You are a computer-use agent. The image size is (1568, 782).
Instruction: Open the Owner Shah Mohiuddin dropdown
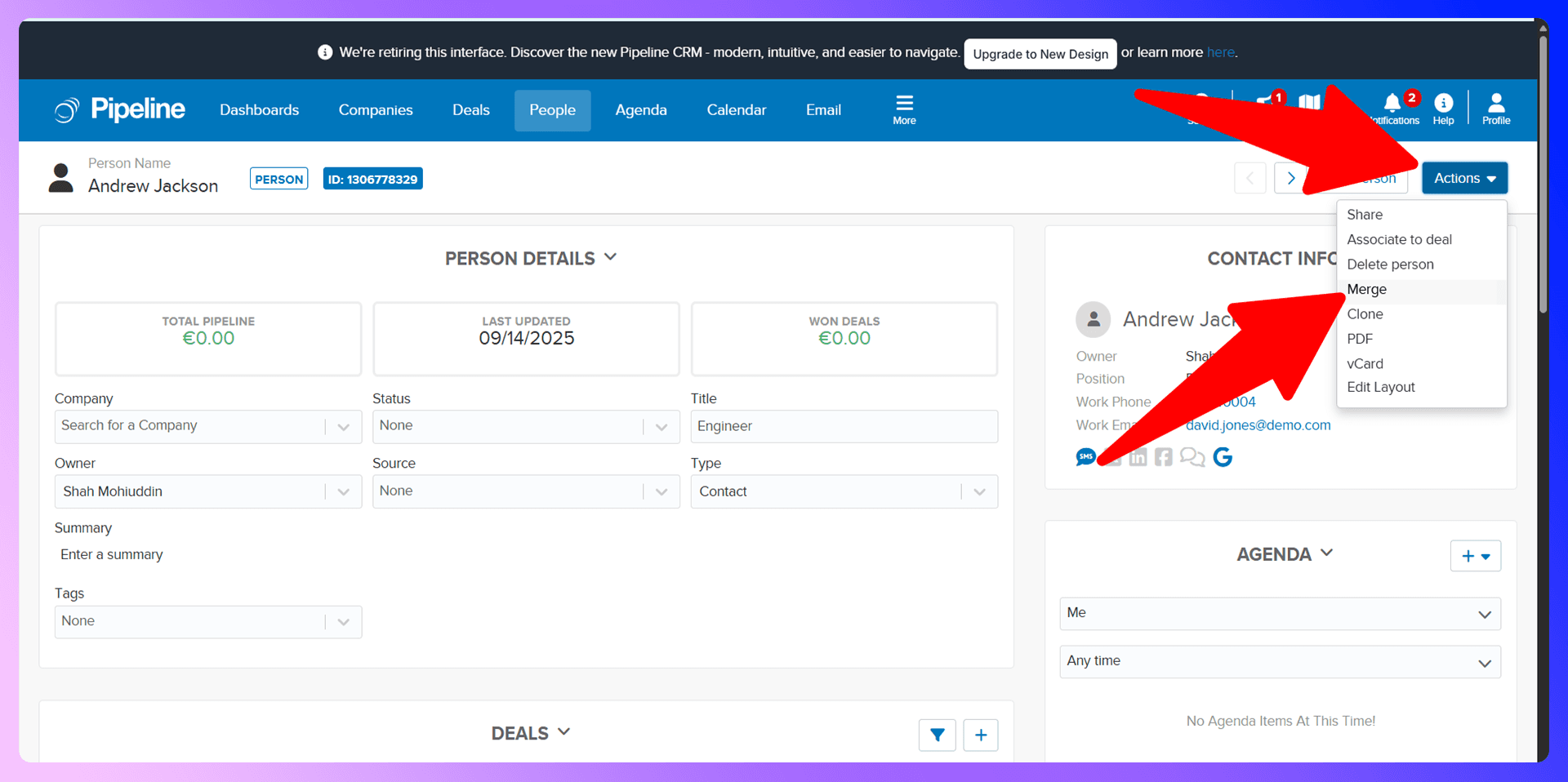click(x=208, y=491)
